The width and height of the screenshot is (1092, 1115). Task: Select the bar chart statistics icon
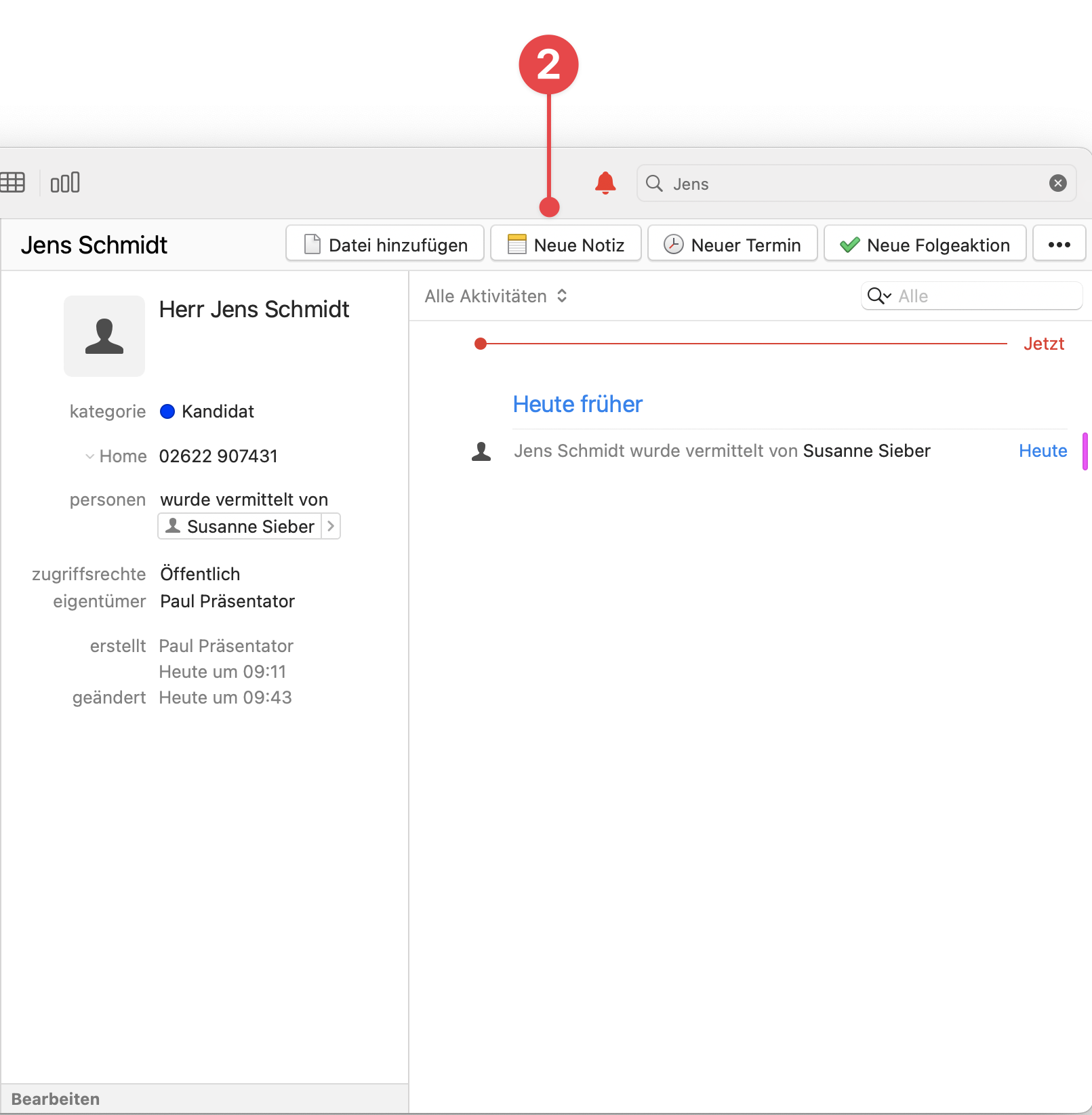pos(65,182)
